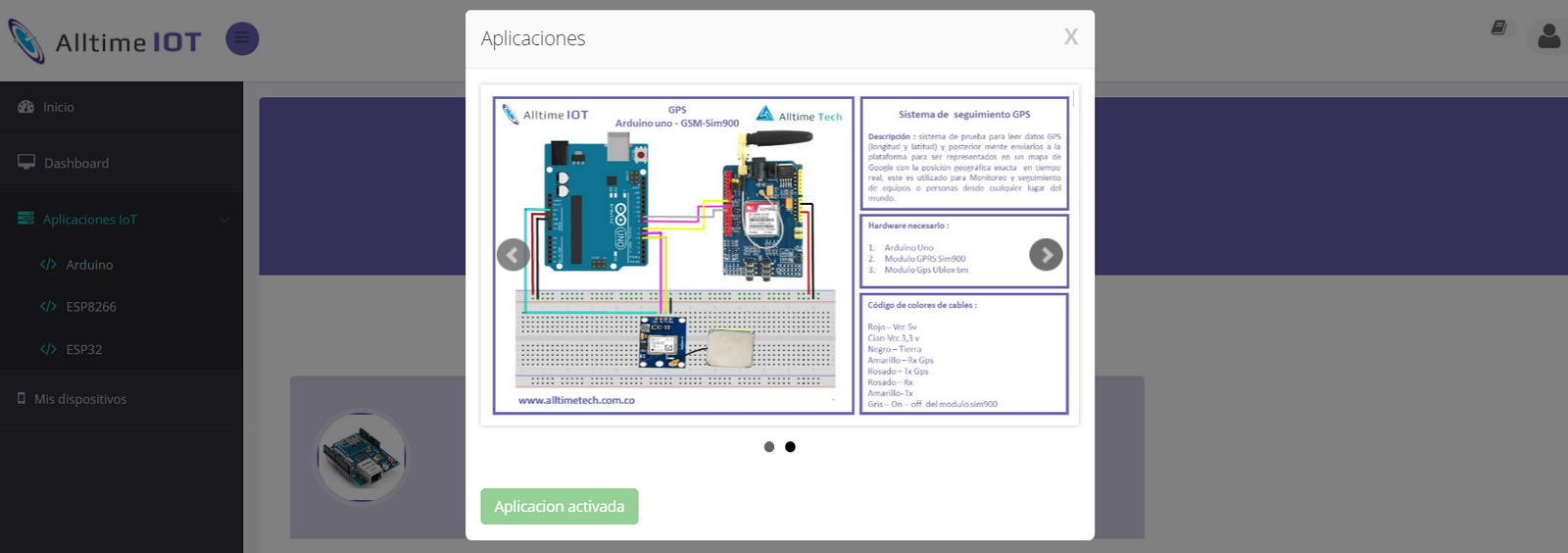Click the Arduino Ethernet shield thumbnail
The width and height of the screenshot is (1568, 553).
(x=362, y=457)
